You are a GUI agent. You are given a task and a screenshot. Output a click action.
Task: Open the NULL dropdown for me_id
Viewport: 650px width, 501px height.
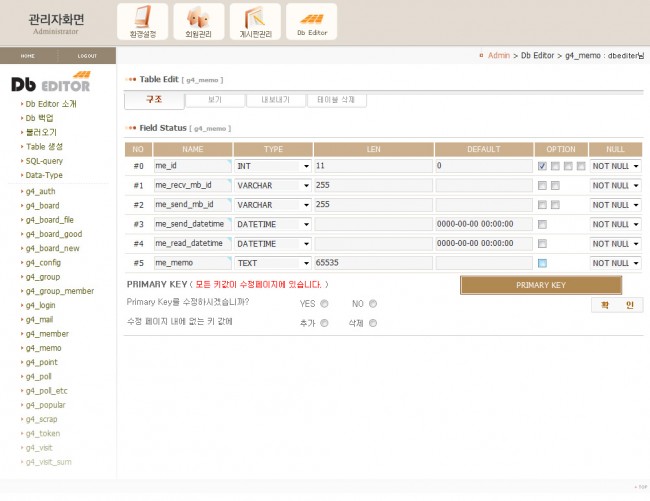pyautogui.click(x=615, y=166)
